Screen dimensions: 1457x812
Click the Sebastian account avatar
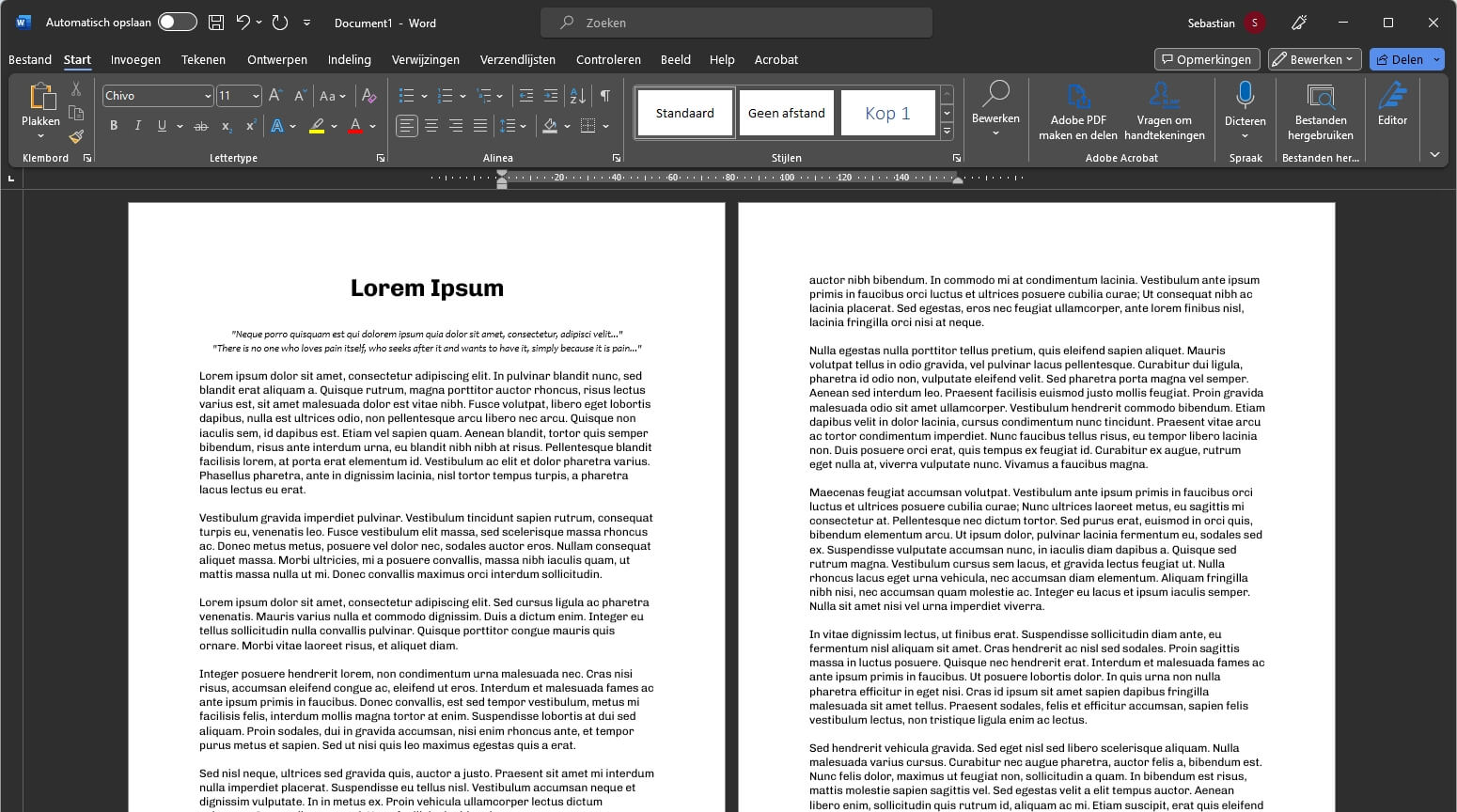click(x=1255, y=23)
